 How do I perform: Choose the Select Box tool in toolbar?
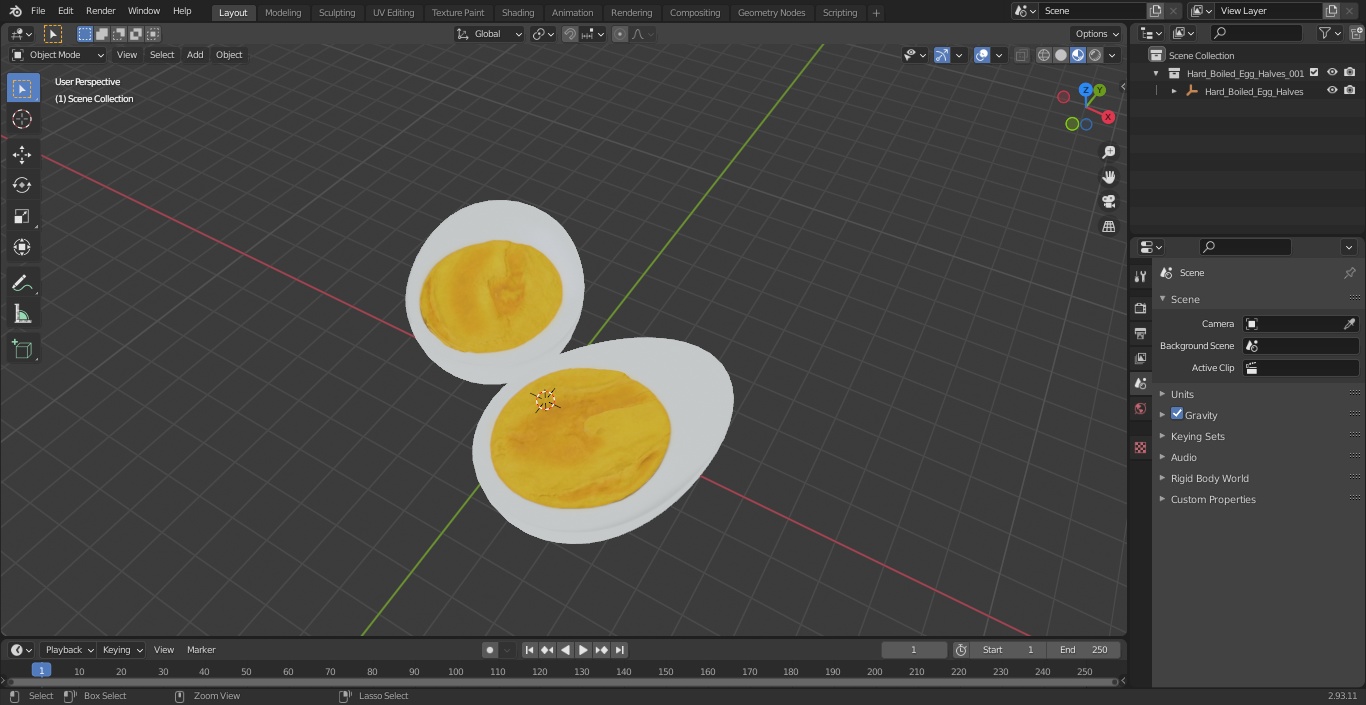coord(22,88)
